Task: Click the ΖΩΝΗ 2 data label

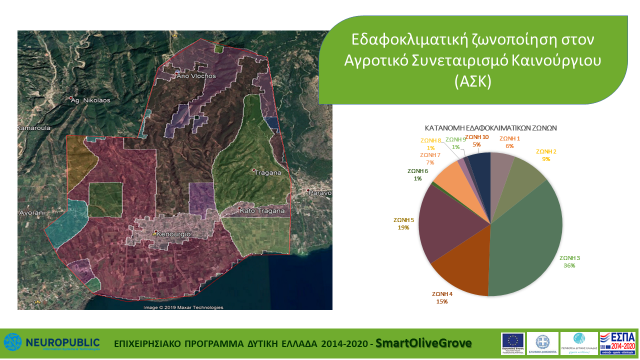Action: (546, 155)
